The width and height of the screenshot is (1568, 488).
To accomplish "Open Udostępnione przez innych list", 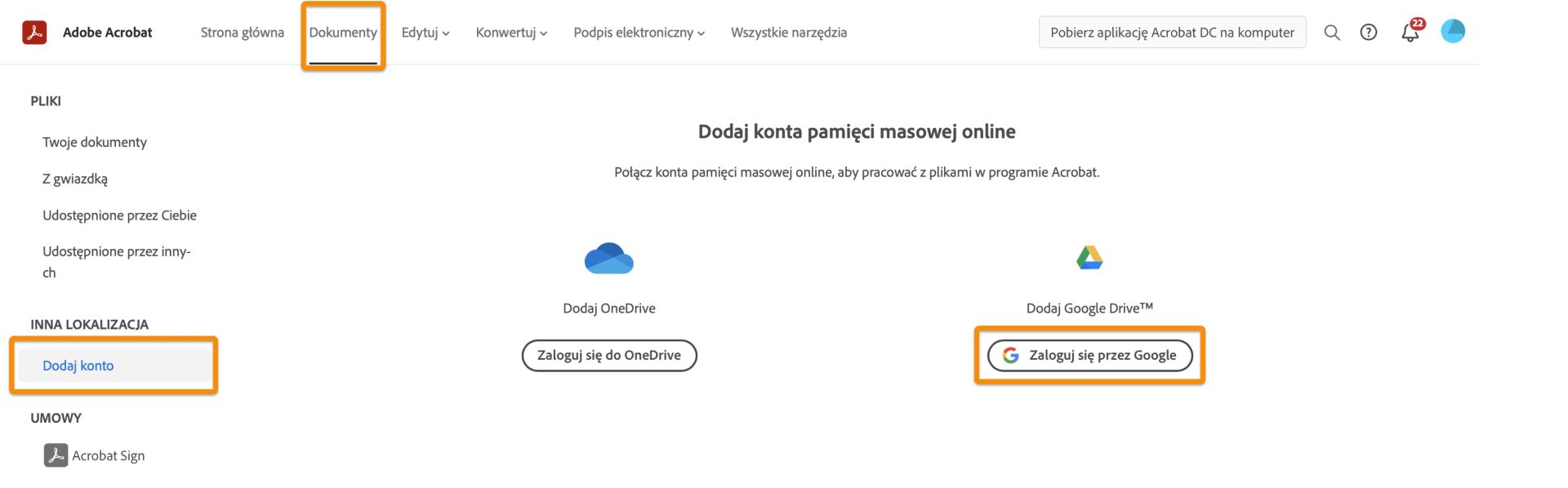I will pyautogui.click(x=117, y=262).
